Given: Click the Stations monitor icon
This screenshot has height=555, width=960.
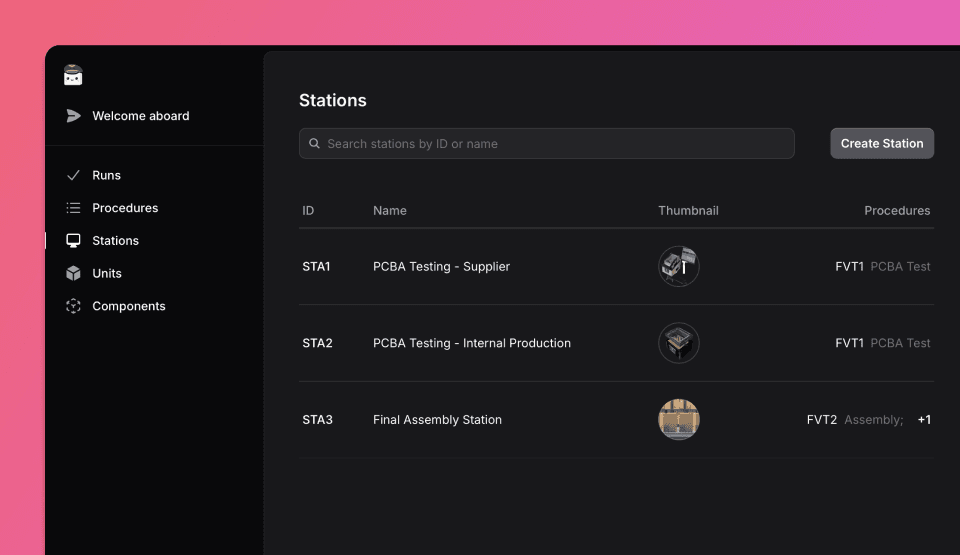Looking at the screenshot, I should pos(73,241).
